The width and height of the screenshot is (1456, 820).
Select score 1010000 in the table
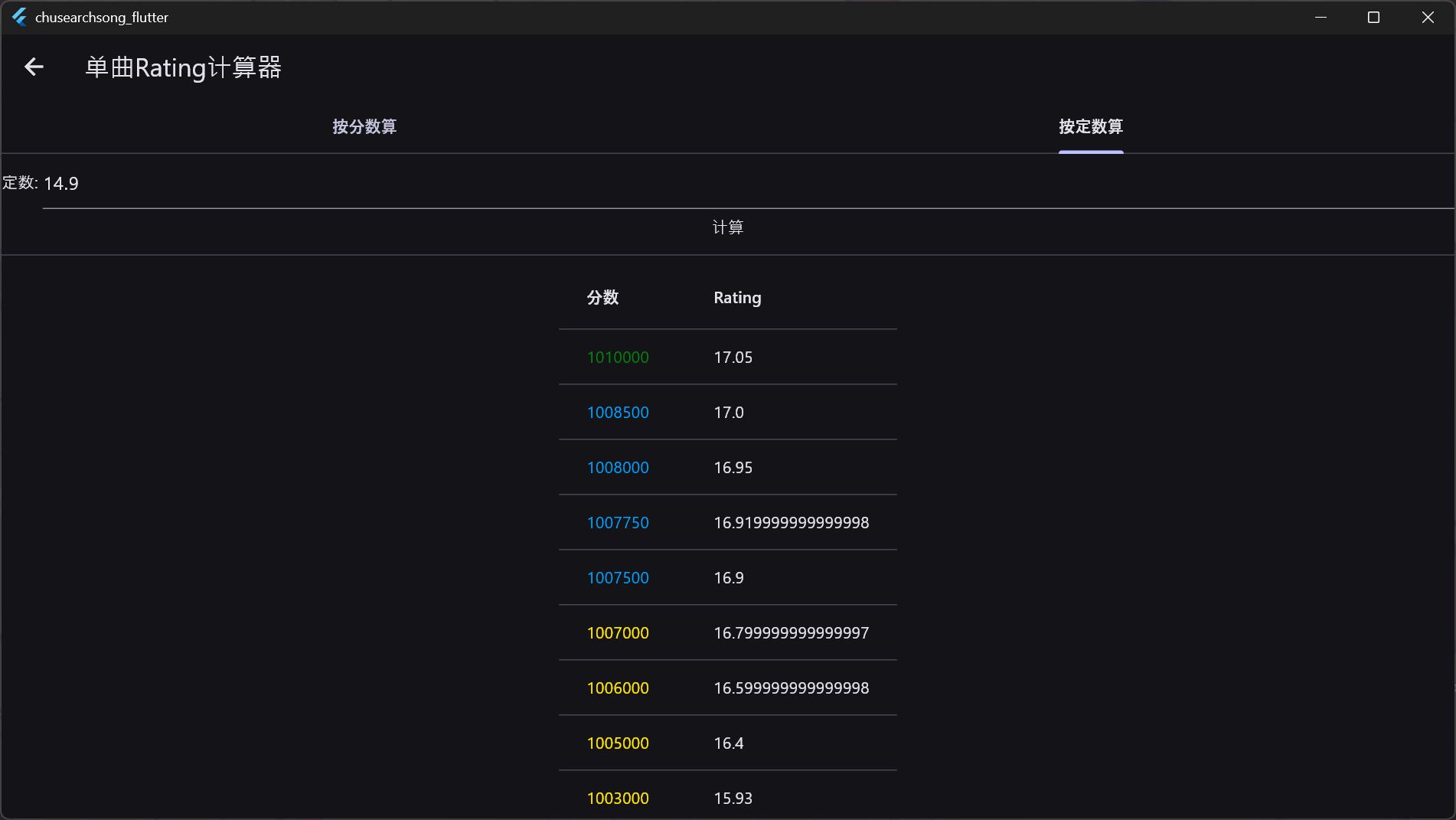(x=618, y=358)
